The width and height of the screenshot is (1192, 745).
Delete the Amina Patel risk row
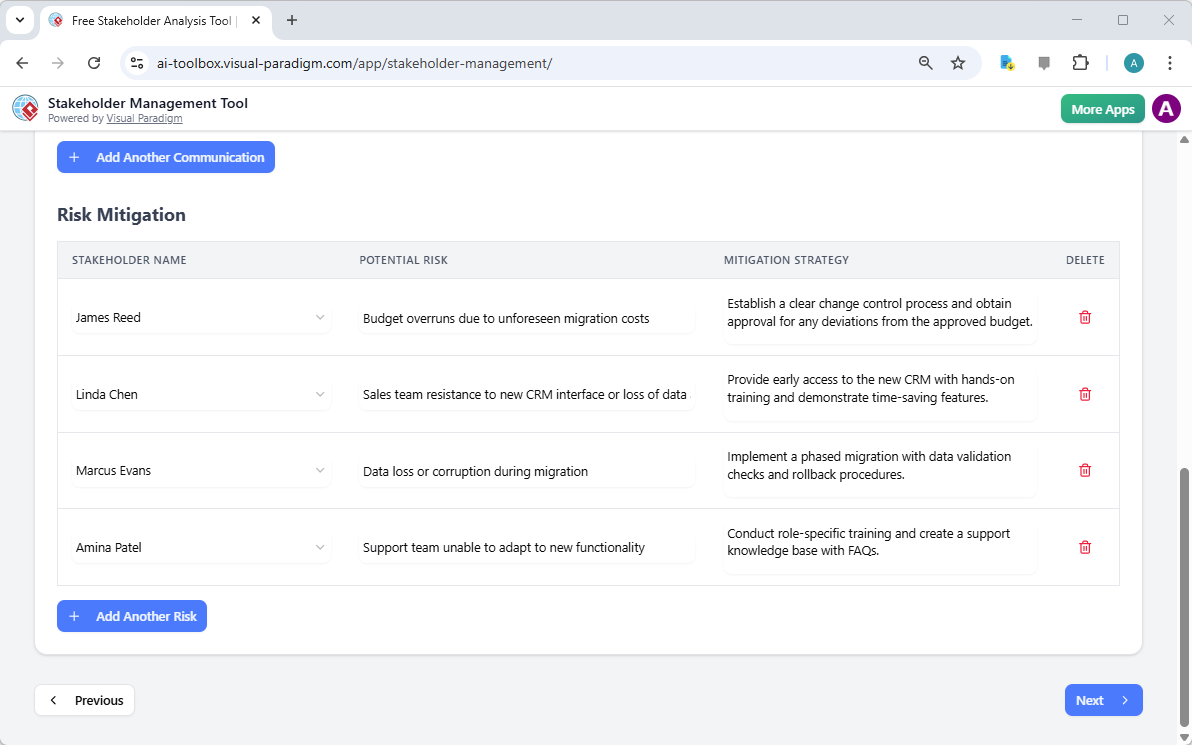pos(1084,547)
